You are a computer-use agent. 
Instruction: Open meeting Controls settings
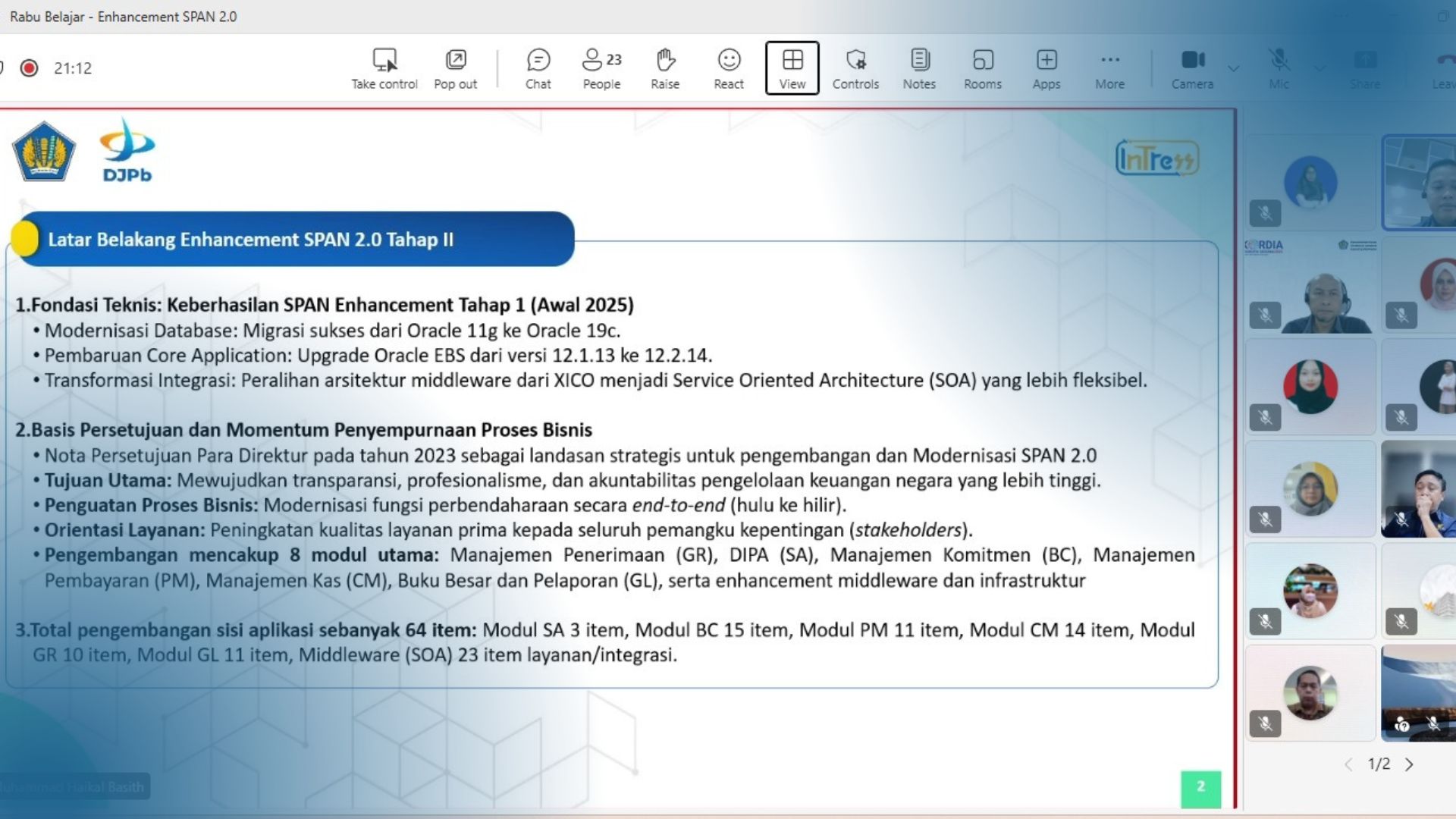point(855,67)
